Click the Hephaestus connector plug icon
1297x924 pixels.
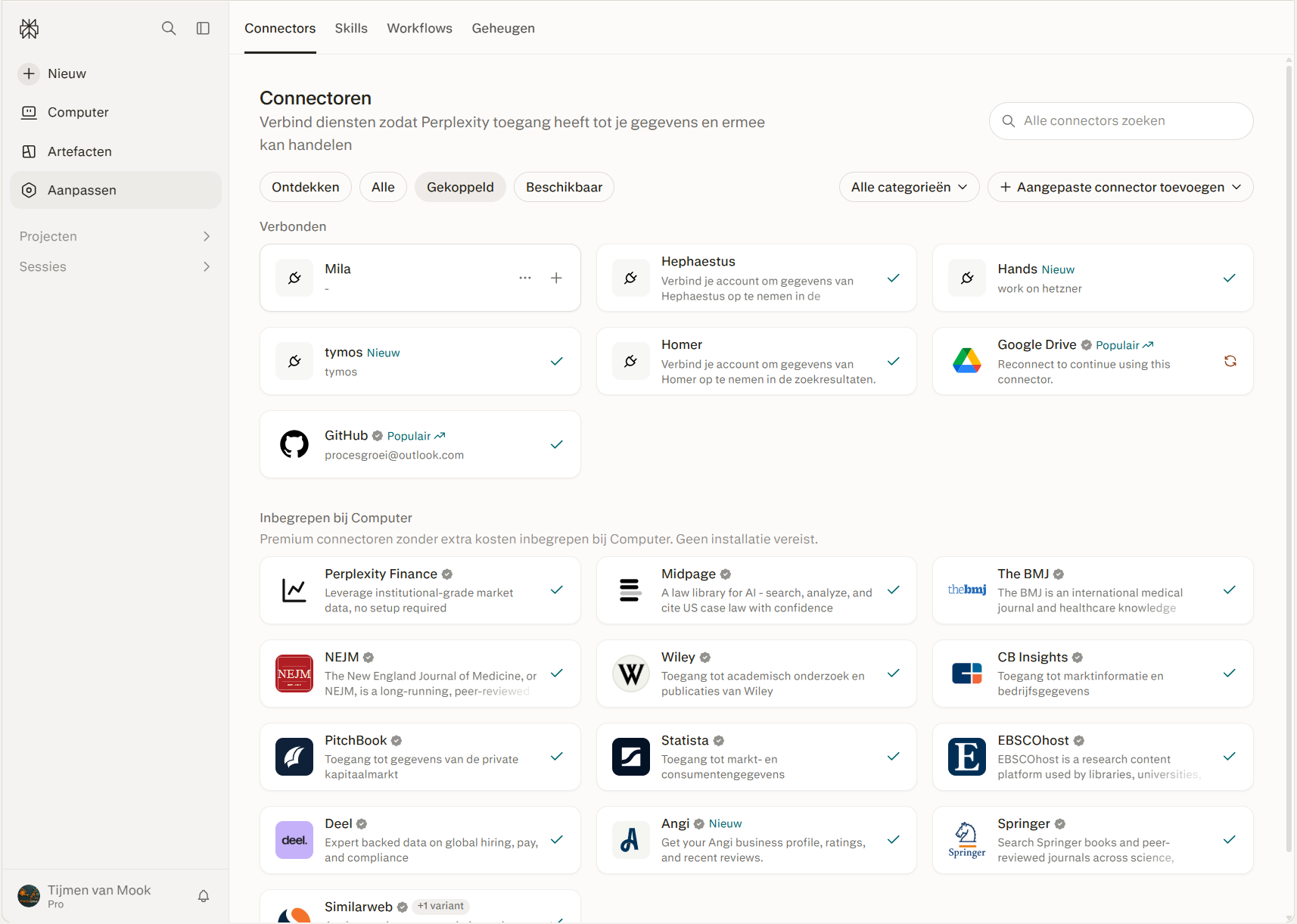coord(631,278)
